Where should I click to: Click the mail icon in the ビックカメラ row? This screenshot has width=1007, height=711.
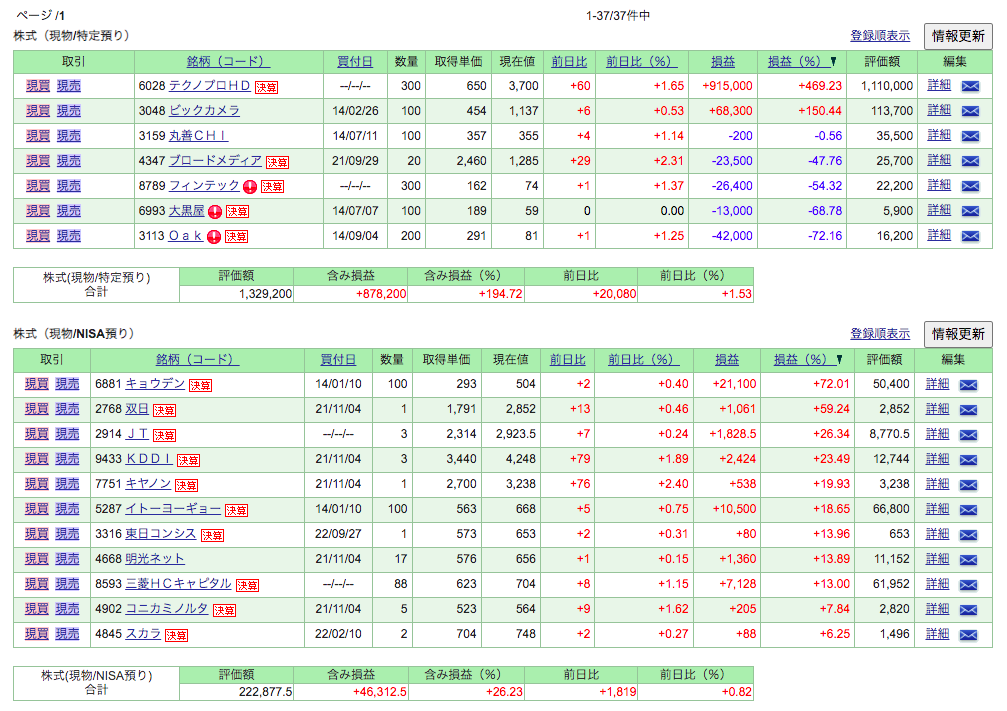pyautogui.click(x=970, y=111)
